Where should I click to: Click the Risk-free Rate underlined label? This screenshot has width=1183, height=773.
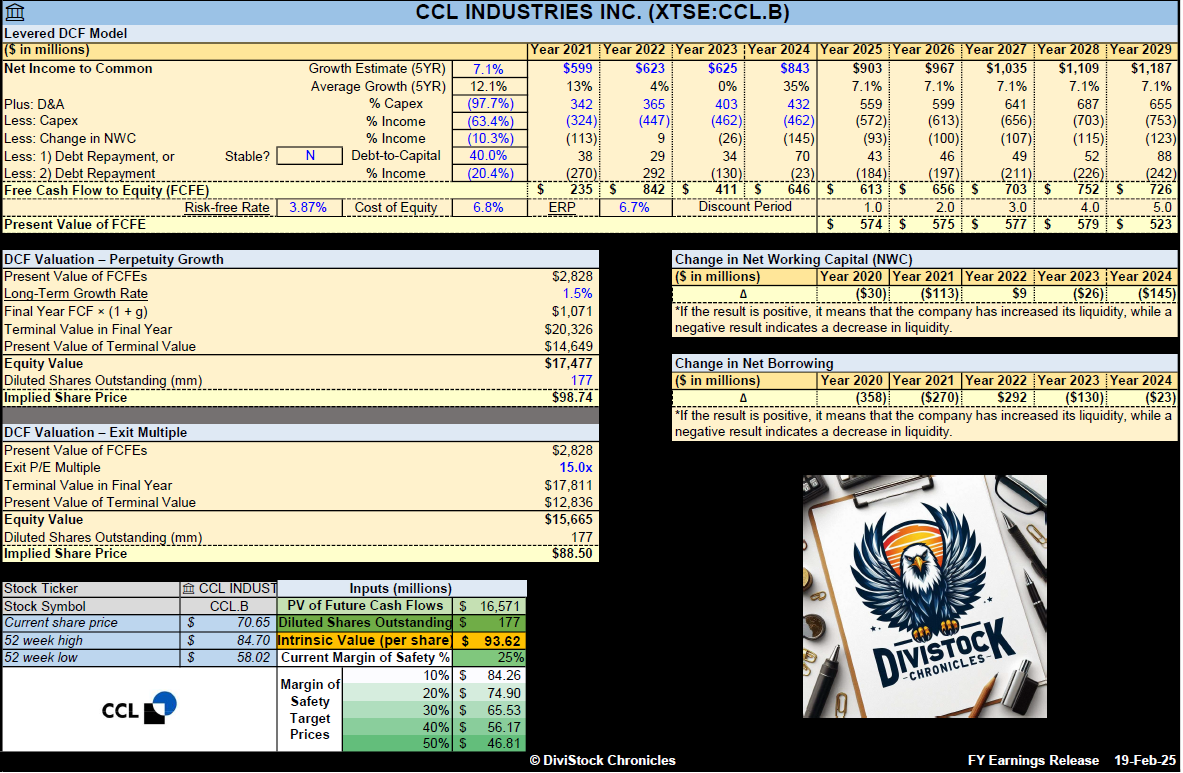click(x=227, y=207)
